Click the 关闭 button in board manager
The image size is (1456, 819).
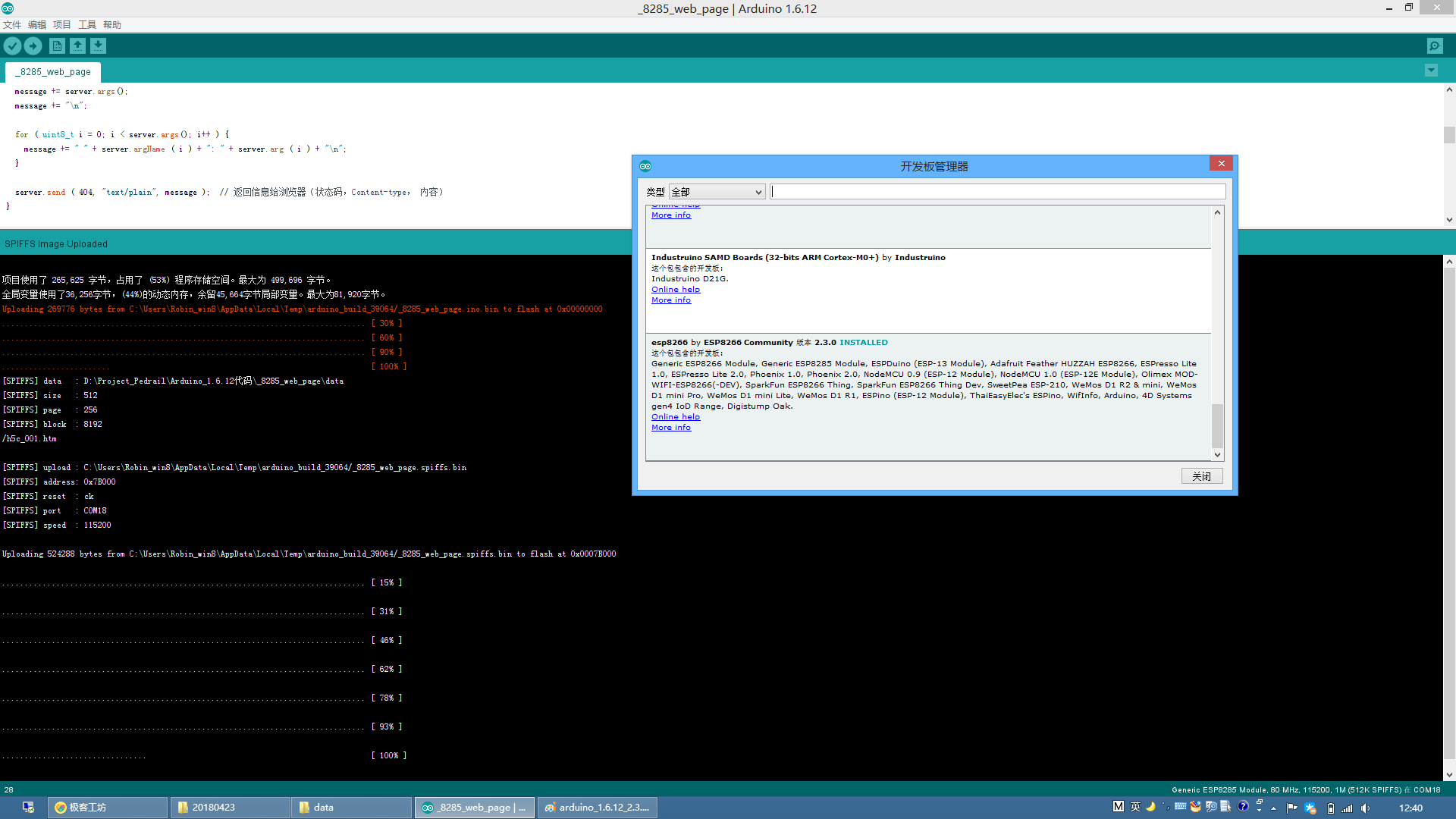click(x=1201, y=476)
